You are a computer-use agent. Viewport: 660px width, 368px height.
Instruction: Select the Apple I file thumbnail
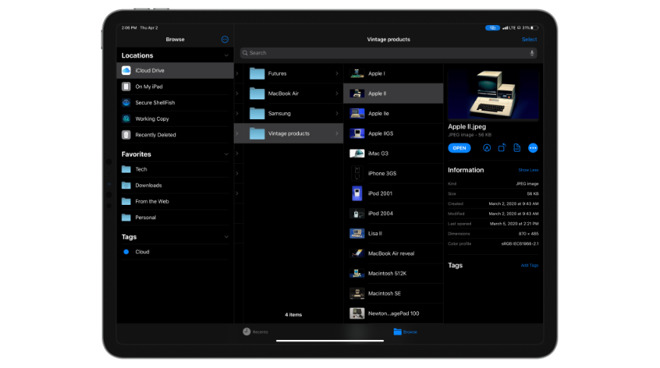tap(357, 73)
